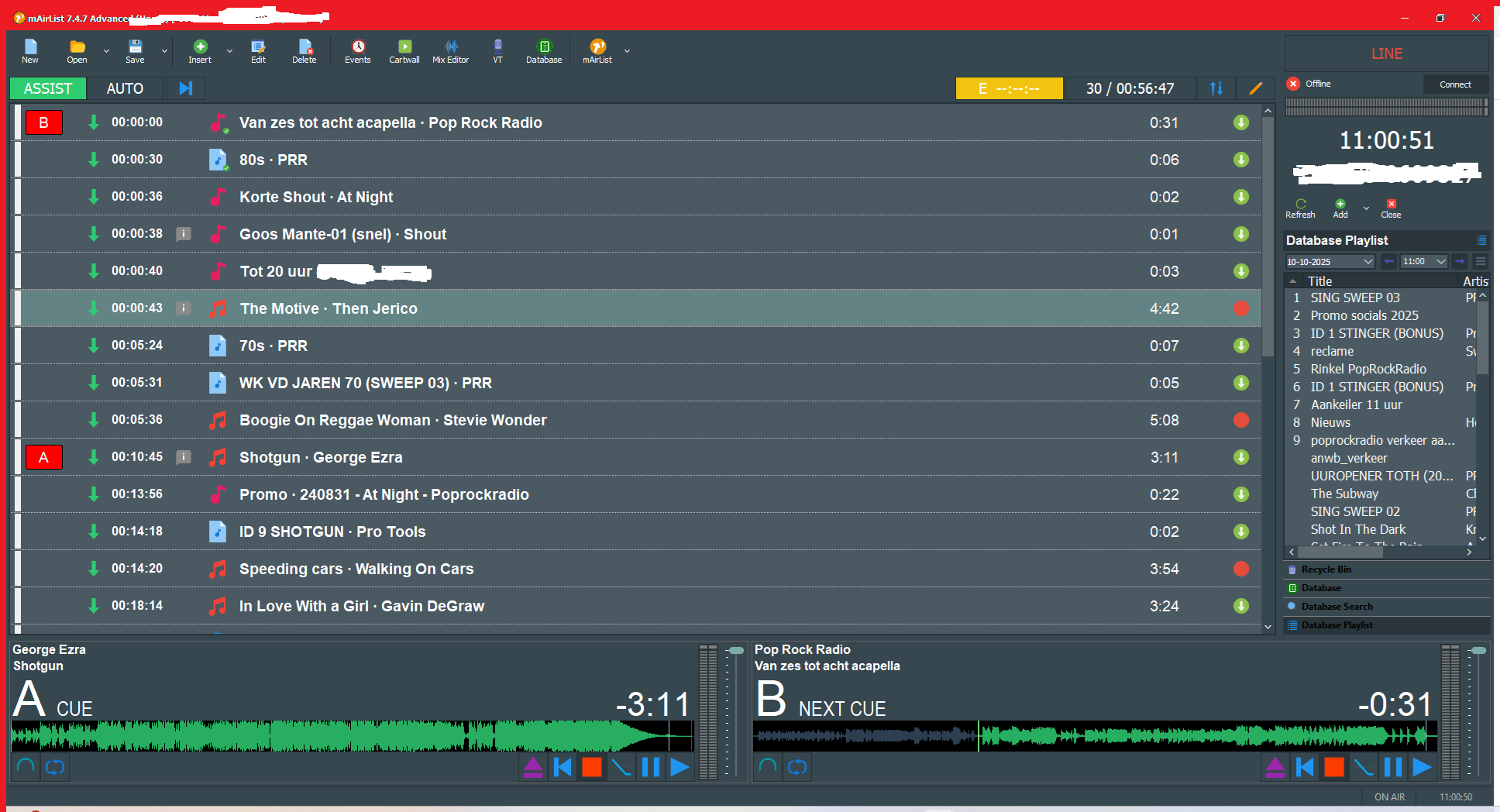Viewport: 1500px width, 812px height.
Task: Click the Cartwall toolbar icon
Action: (404, 51)
